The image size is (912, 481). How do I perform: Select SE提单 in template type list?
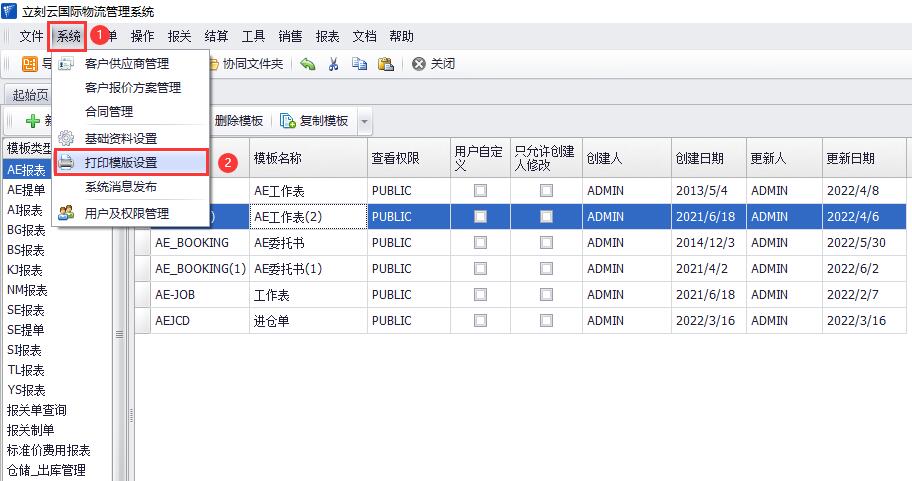pos(26,330)
